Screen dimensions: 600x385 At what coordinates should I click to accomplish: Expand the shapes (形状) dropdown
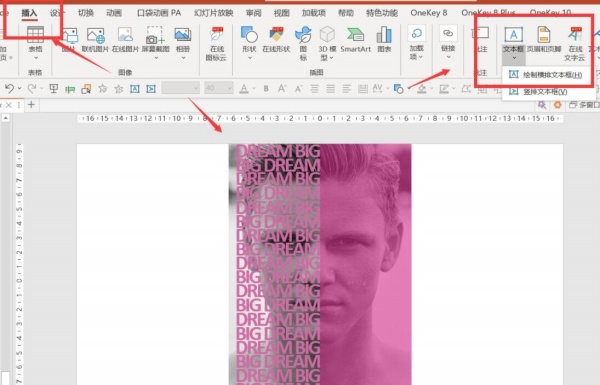pos(249,58)
